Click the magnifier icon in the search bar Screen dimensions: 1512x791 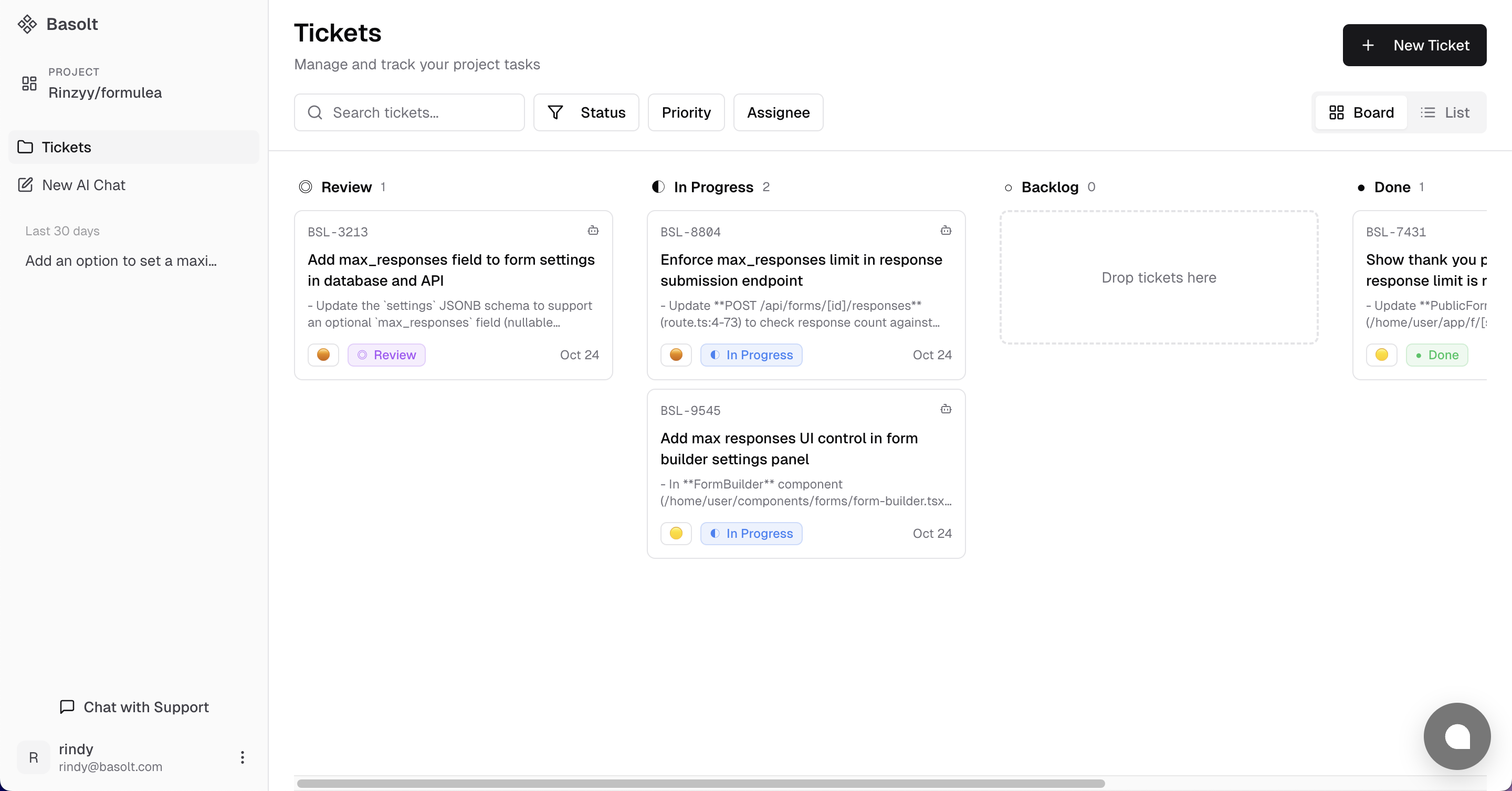coord(315,112)
